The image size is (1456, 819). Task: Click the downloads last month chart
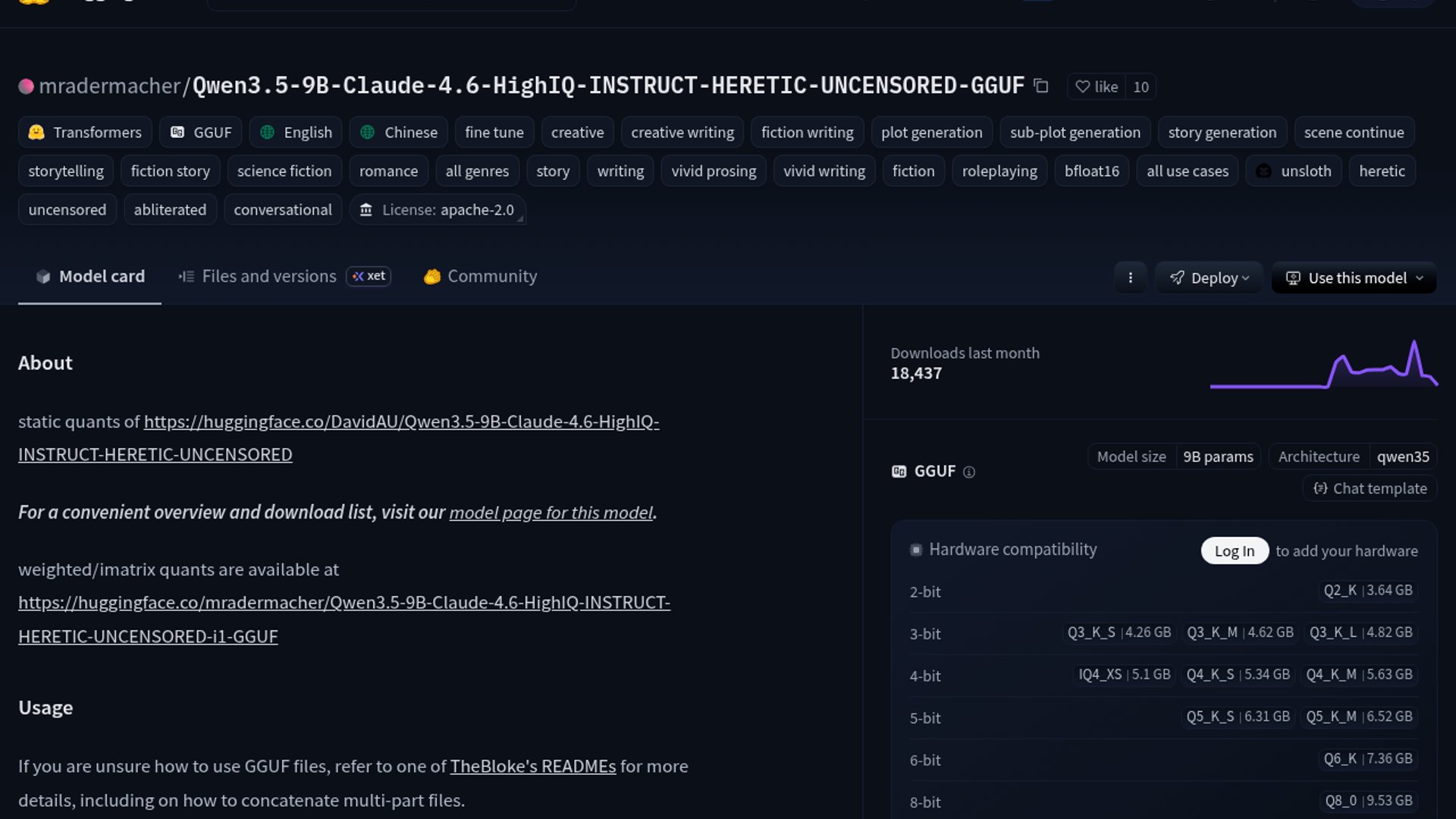pos(1323,366)
